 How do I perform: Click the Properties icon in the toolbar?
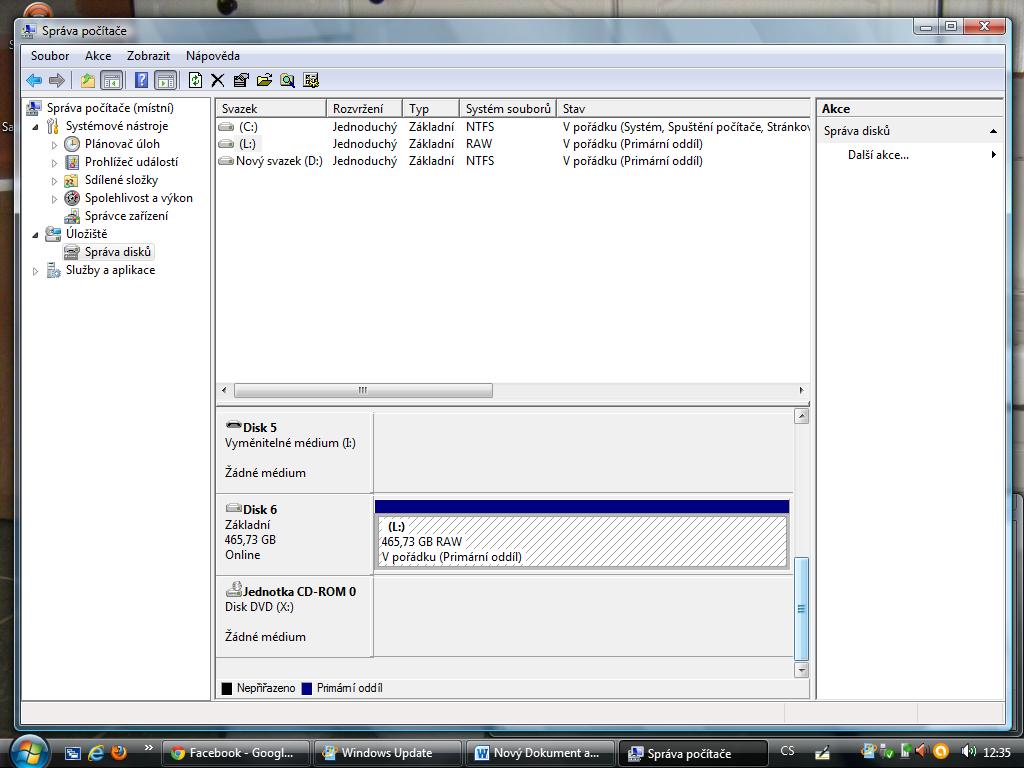(241, 81)
